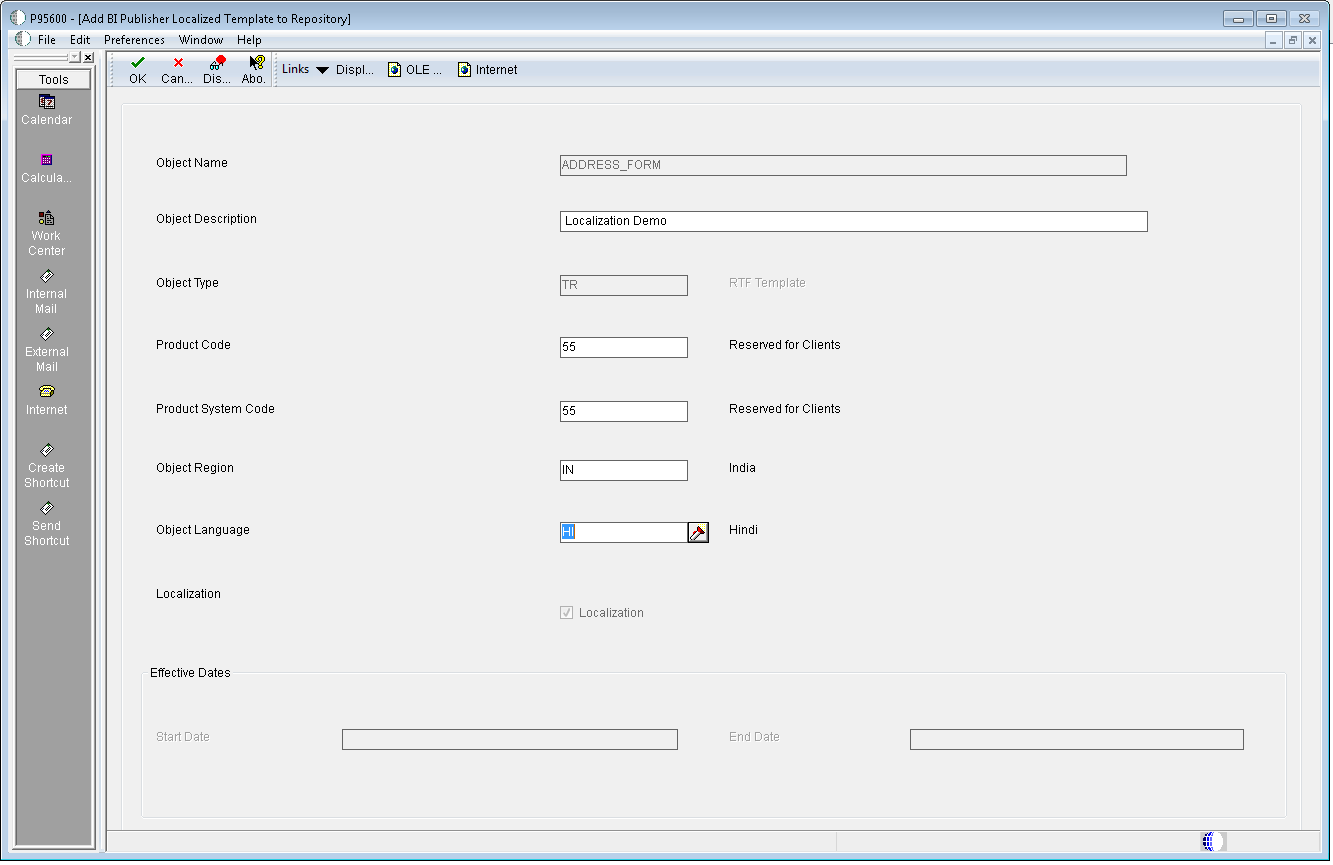Open visual assist beside Object Language field
This screenshot has height=865, width=1333.
(x=698, y=533)
